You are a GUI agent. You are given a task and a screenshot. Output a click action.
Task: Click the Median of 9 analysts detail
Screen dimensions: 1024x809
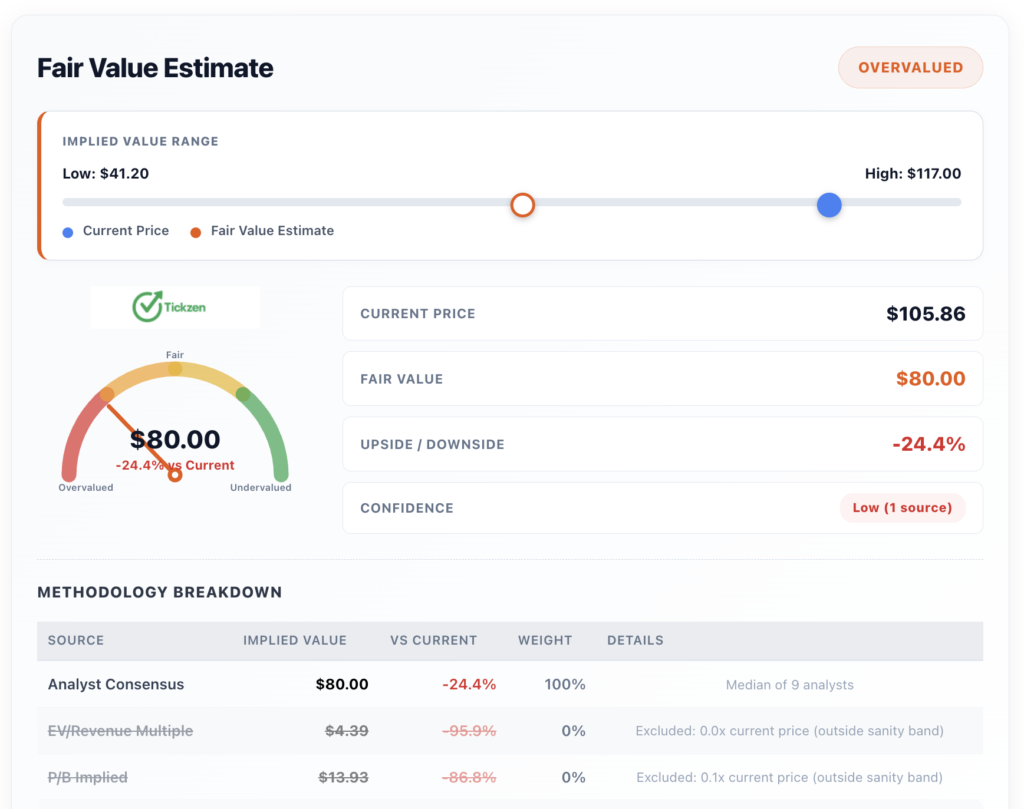pos(790,685)
